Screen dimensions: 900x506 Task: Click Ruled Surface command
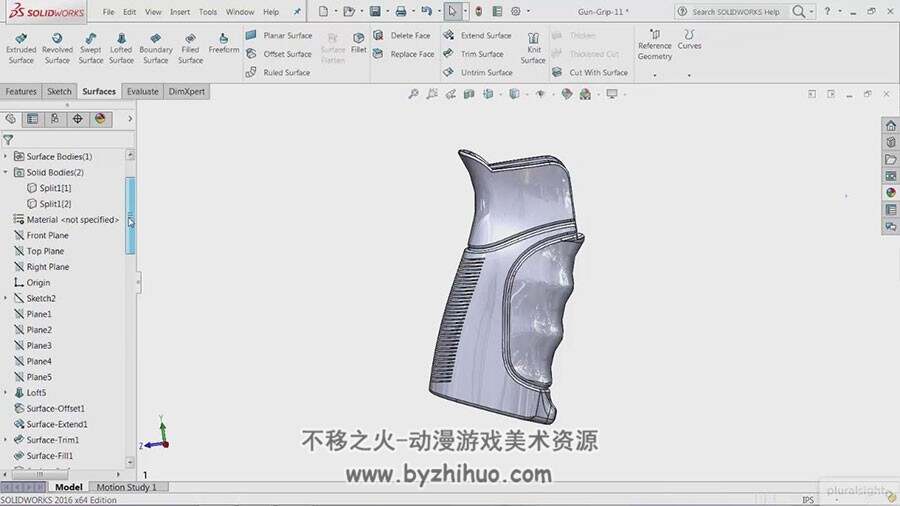(x=278, y=72)
